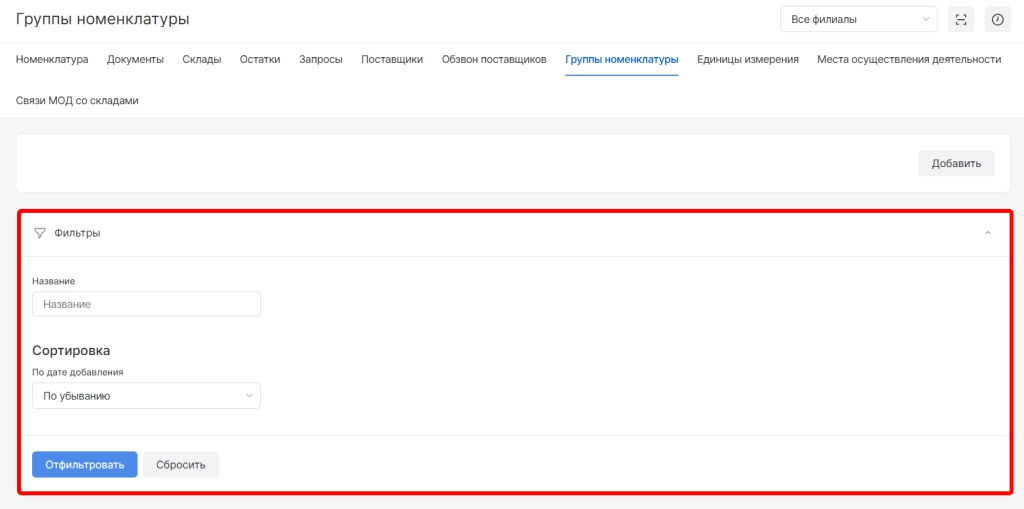Open the По убыванию sort order dropdown
The height and width of the screenshot is (509, 1024).
pos(146,396)
